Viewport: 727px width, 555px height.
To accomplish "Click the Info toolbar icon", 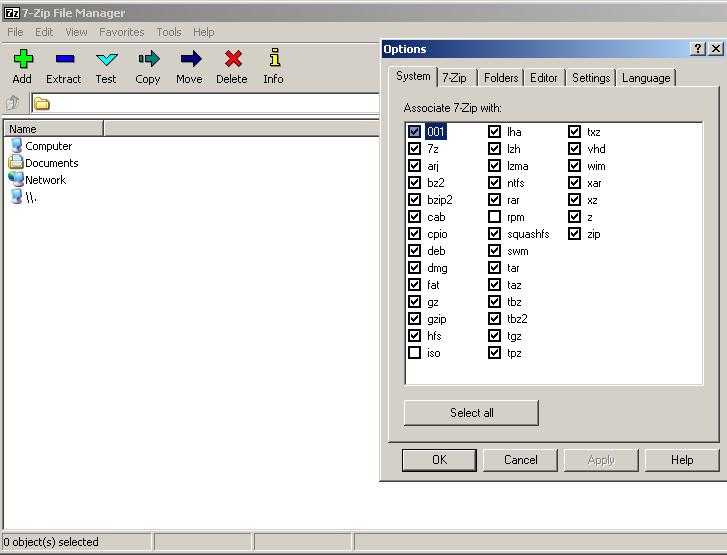I will coord(274,57).
